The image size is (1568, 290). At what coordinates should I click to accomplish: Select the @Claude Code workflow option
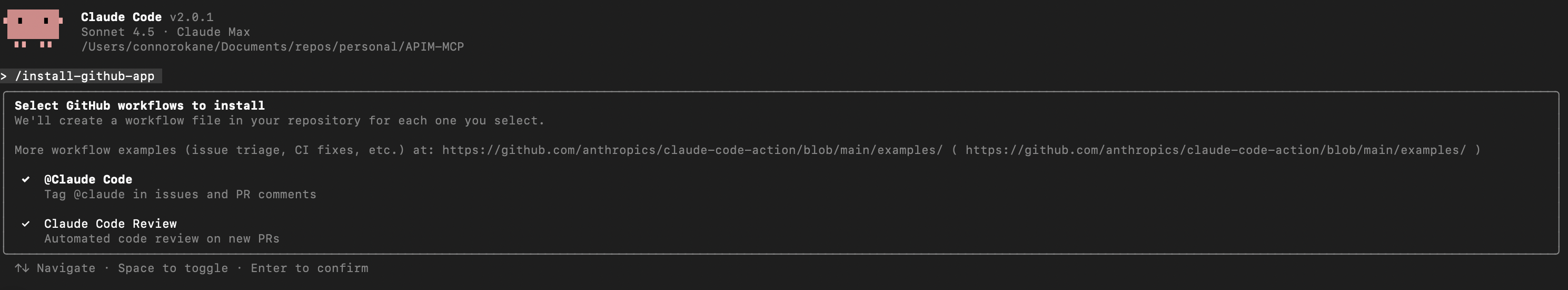click(x=87, y=179)
